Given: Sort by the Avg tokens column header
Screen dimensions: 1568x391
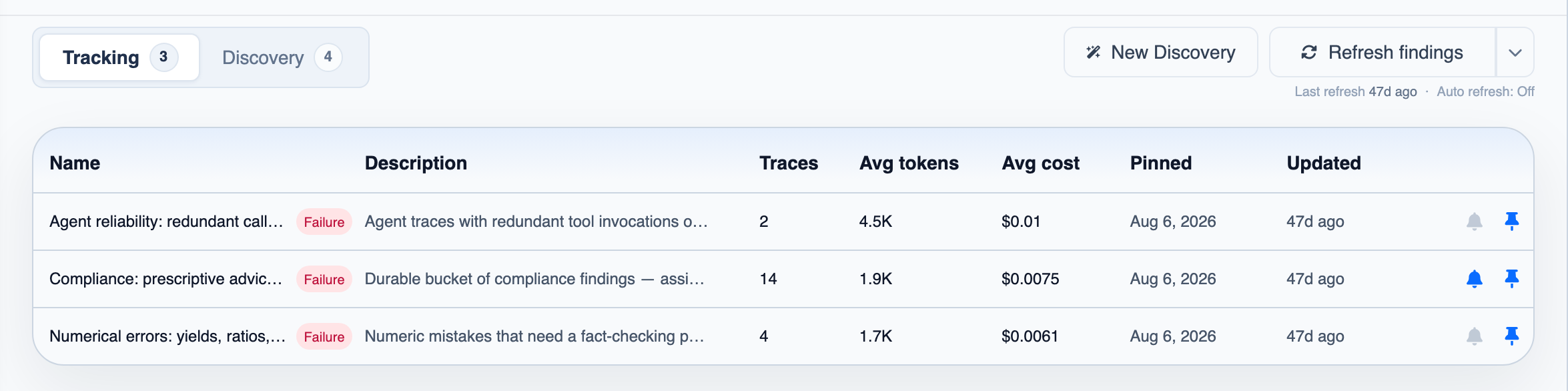Looking at the screenshot, I should tap(909, 163).
